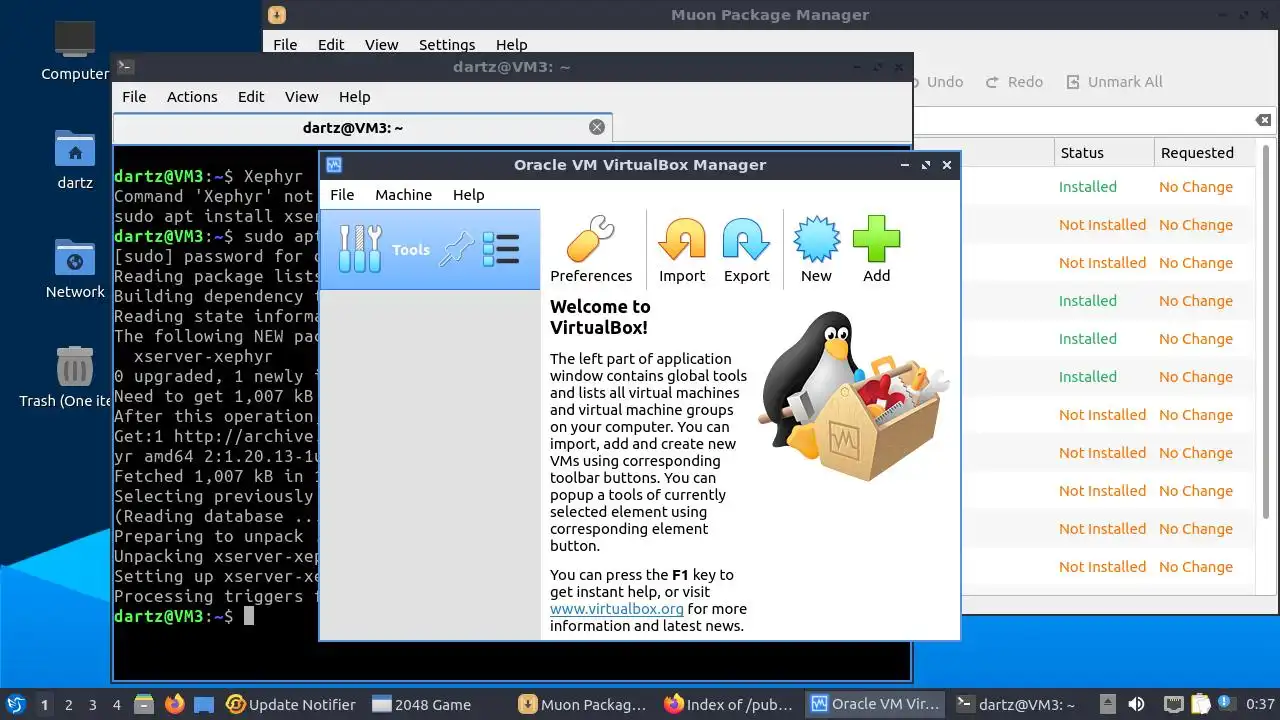Open Help menu in Muon Package Manager

511,45
